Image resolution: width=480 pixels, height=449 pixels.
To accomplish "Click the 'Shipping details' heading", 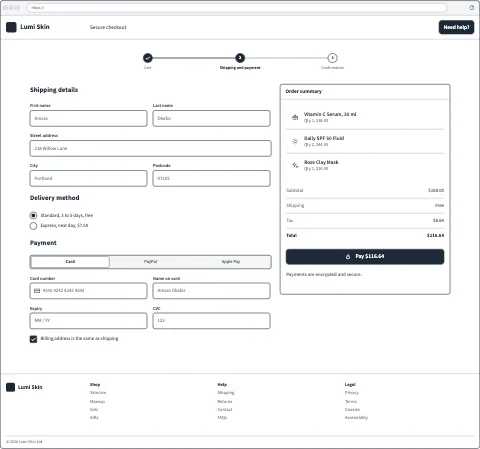I will (54, 90).
